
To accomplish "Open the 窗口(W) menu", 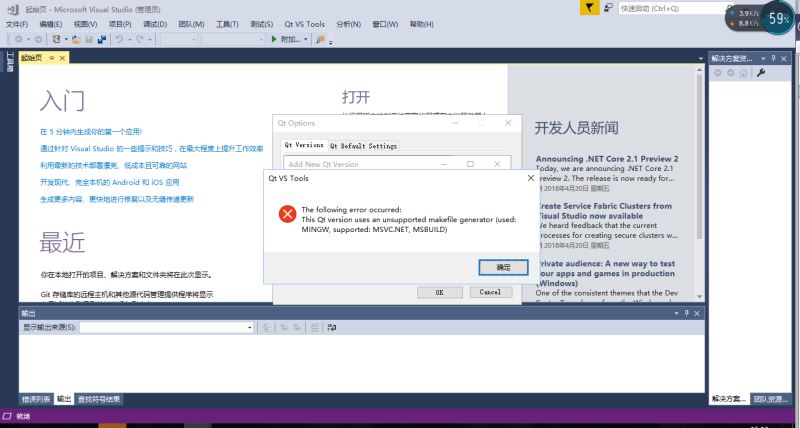I will (x=385, y=24).
